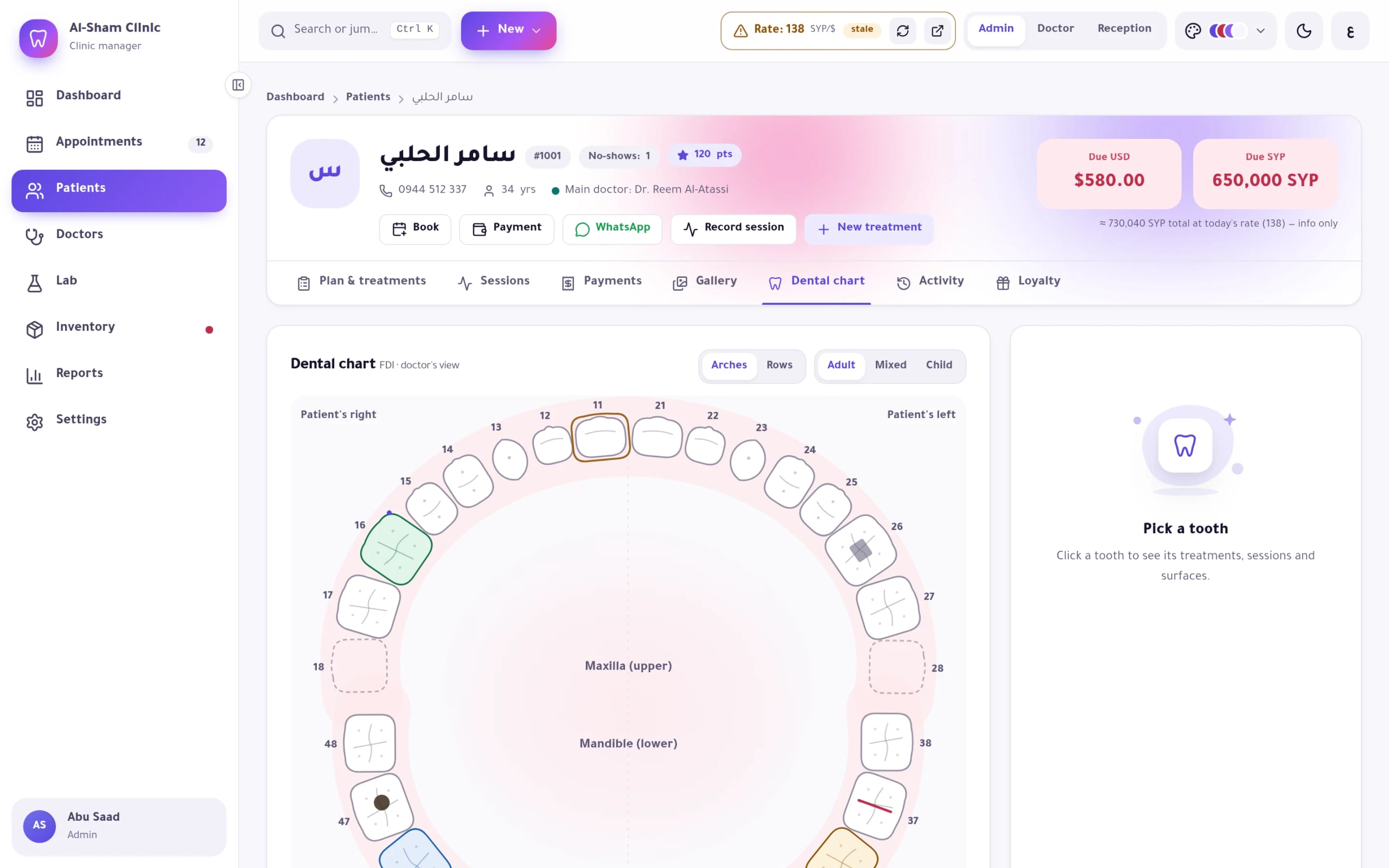Select highlighted tooth 11
The width and height of the screenshot is (1389, 868).
pos(601,437)
